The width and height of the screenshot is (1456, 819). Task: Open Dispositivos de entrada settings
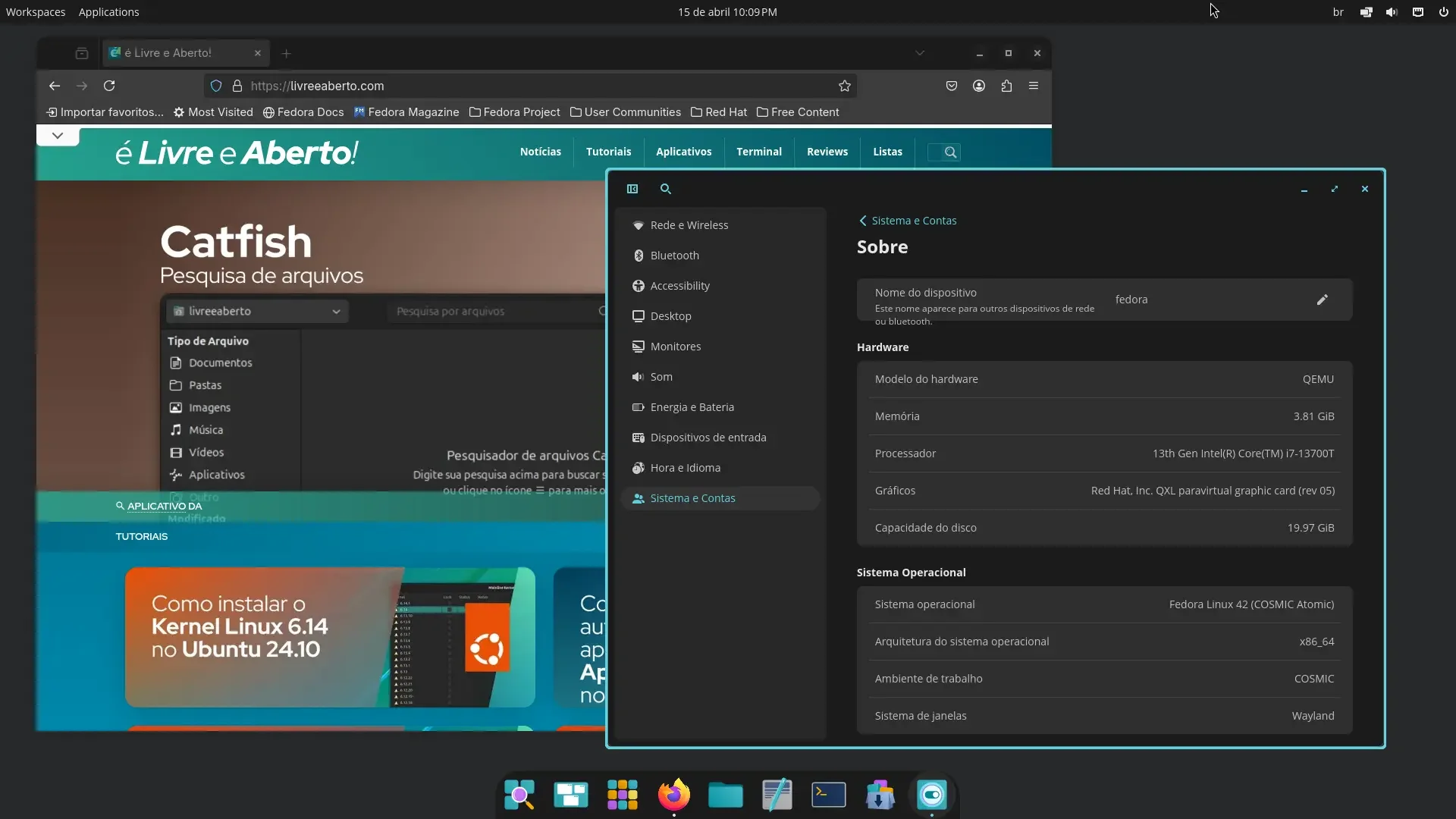[720, 438]
